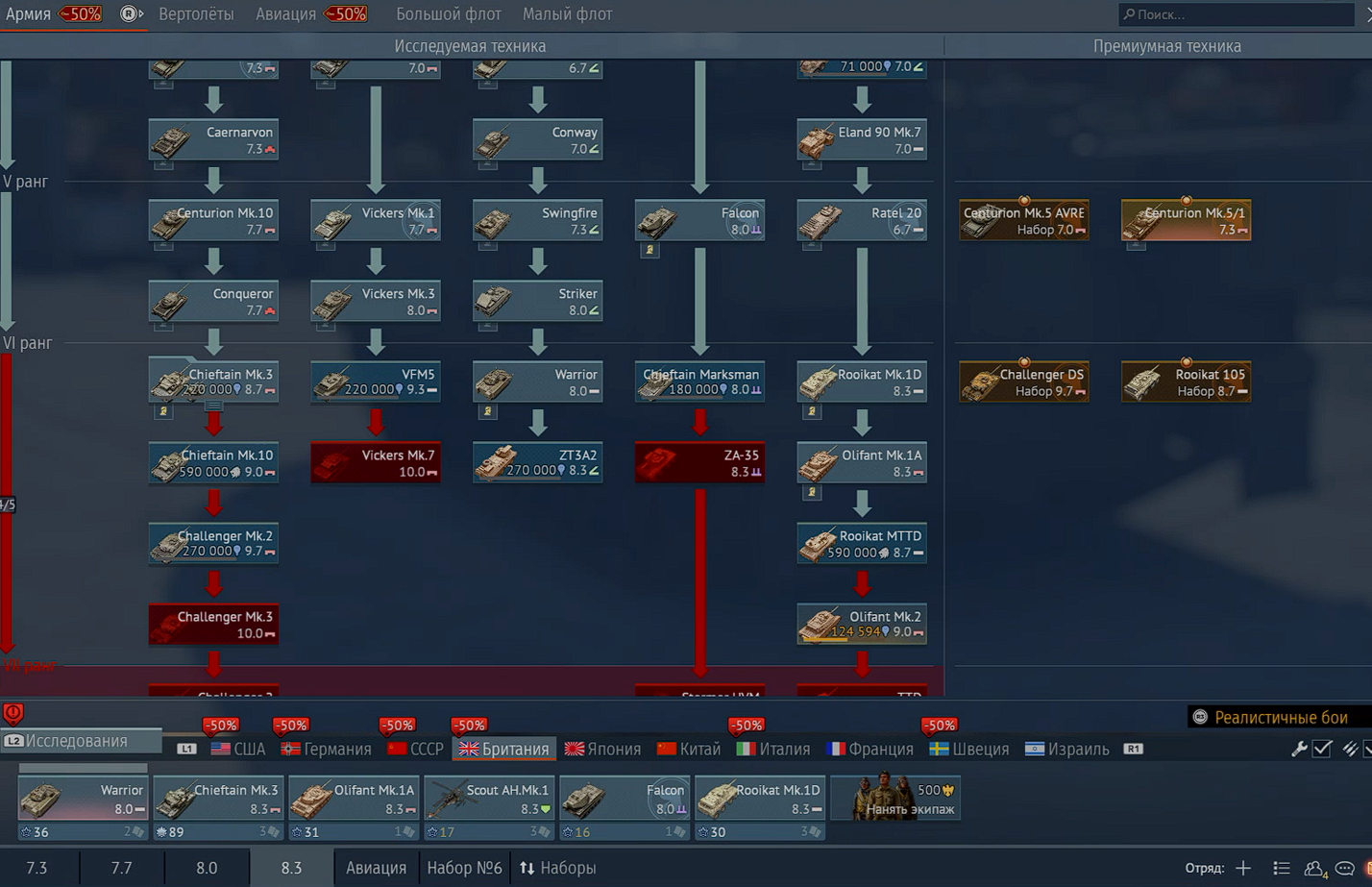Select the Франция nation tab

870,749
